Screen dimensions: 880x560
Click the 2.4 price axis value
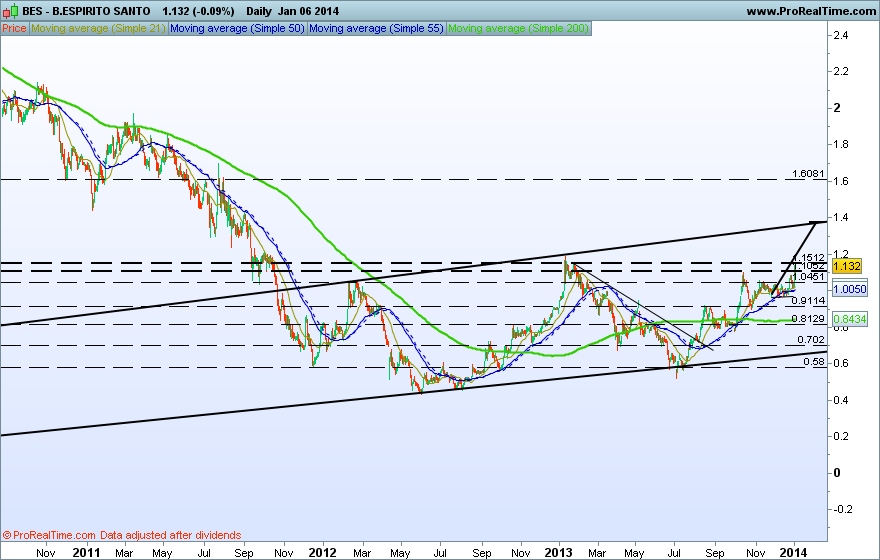point(841,35)
